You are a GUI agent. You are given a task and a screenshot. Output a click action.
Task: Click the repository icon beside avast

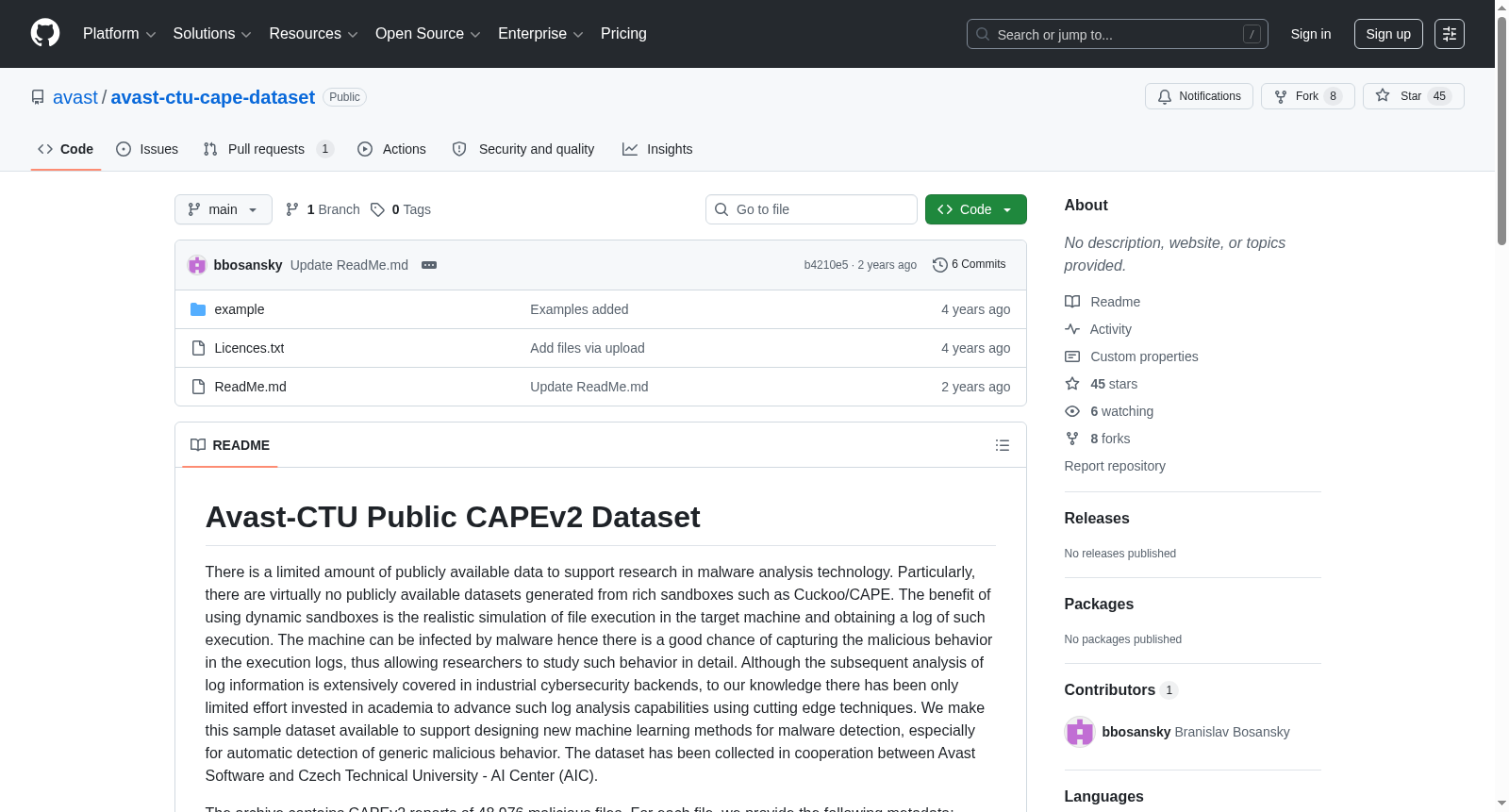pyautogui.click(x=38, y=97)
